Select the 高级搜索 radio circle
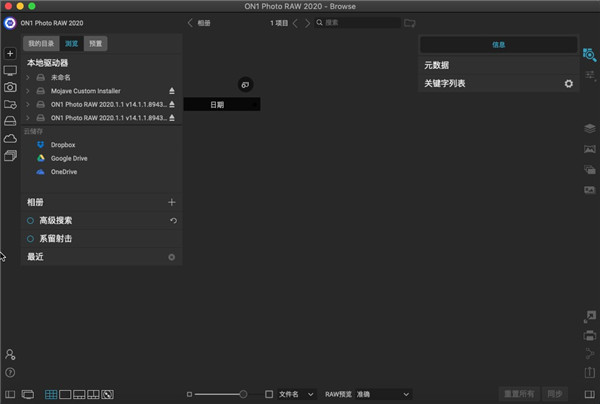Viewport: 600px width, 404px height. pos(30,220)
